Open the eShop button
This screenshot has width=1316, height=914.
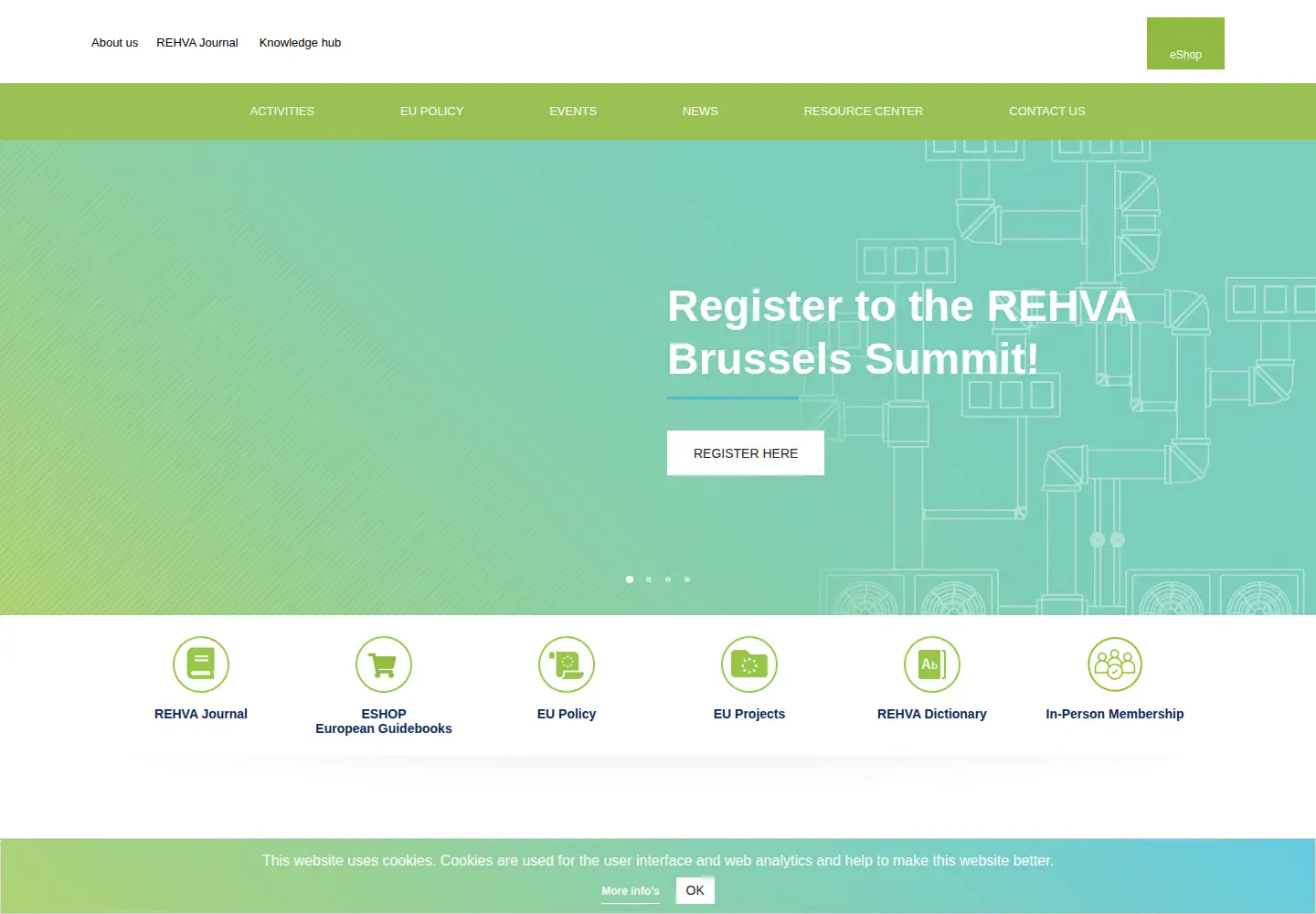click(x=1185, y=44)
